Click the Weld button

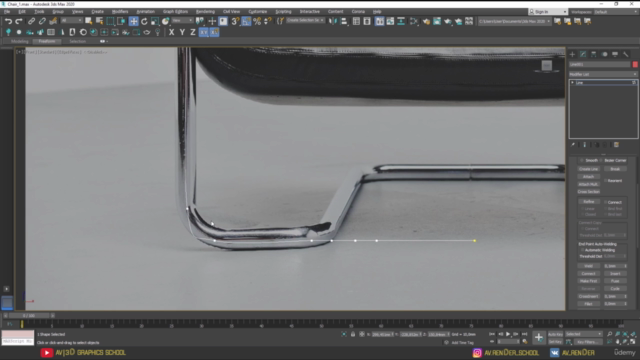(588, 266)
